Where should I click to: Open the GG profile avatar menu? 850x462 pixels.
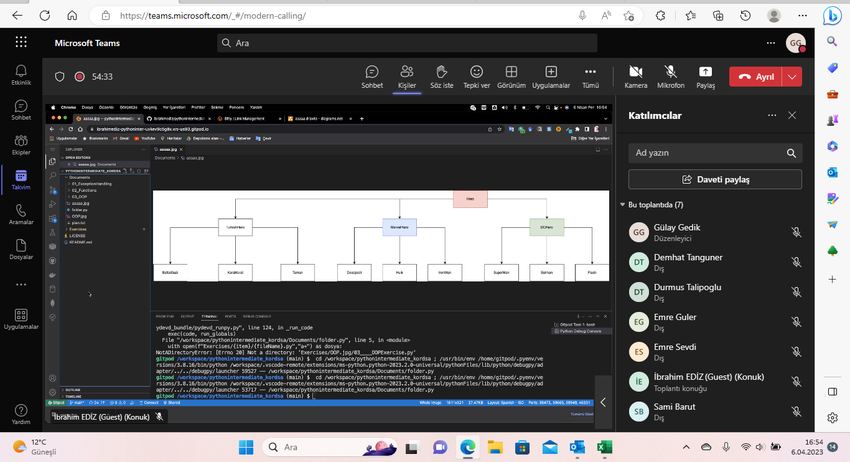coord(795,43)
